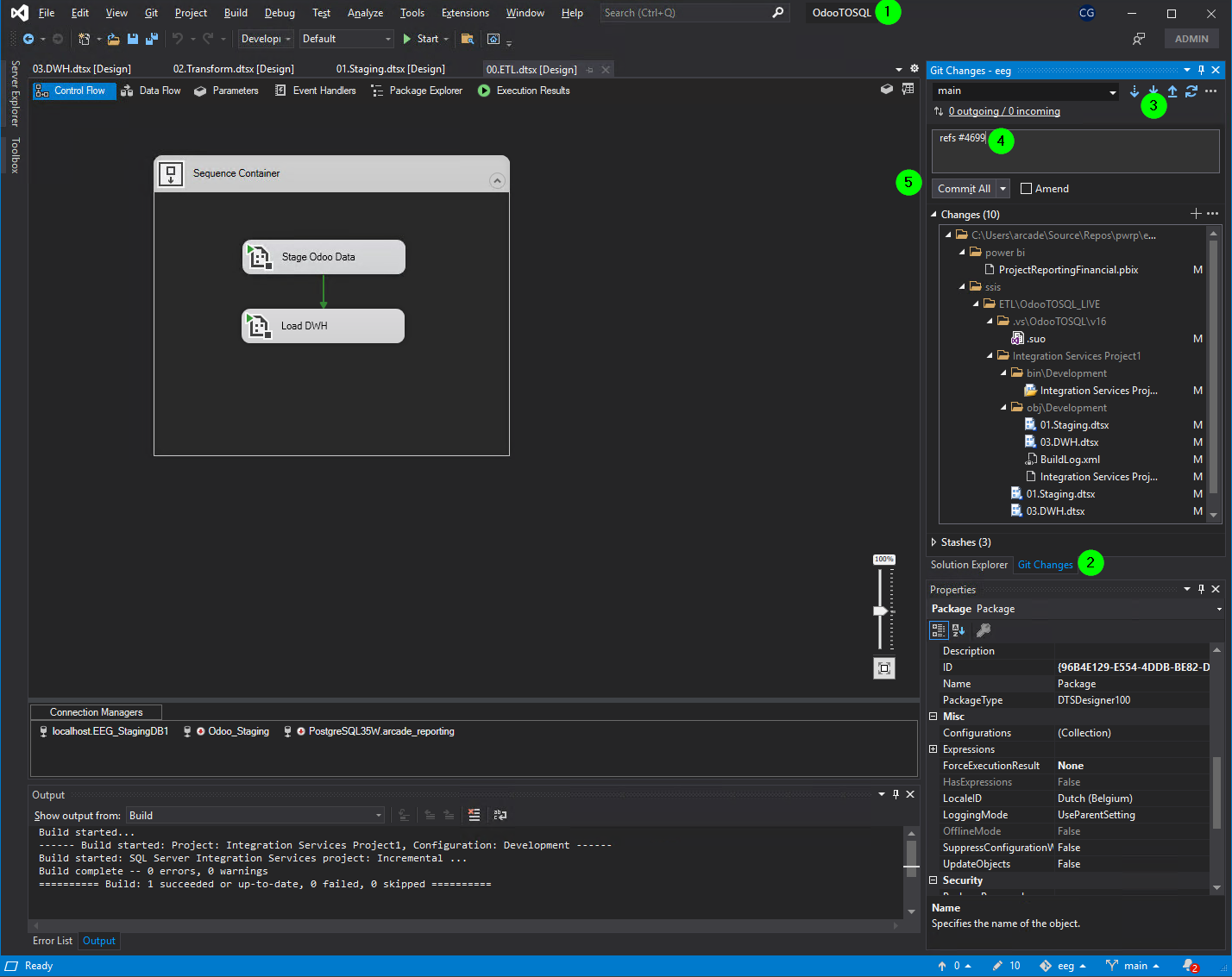Pin the 00.ETL.dtsx tab
Image resolution: width=1232 pixels, height=977 pixels.
pos(590,70)
